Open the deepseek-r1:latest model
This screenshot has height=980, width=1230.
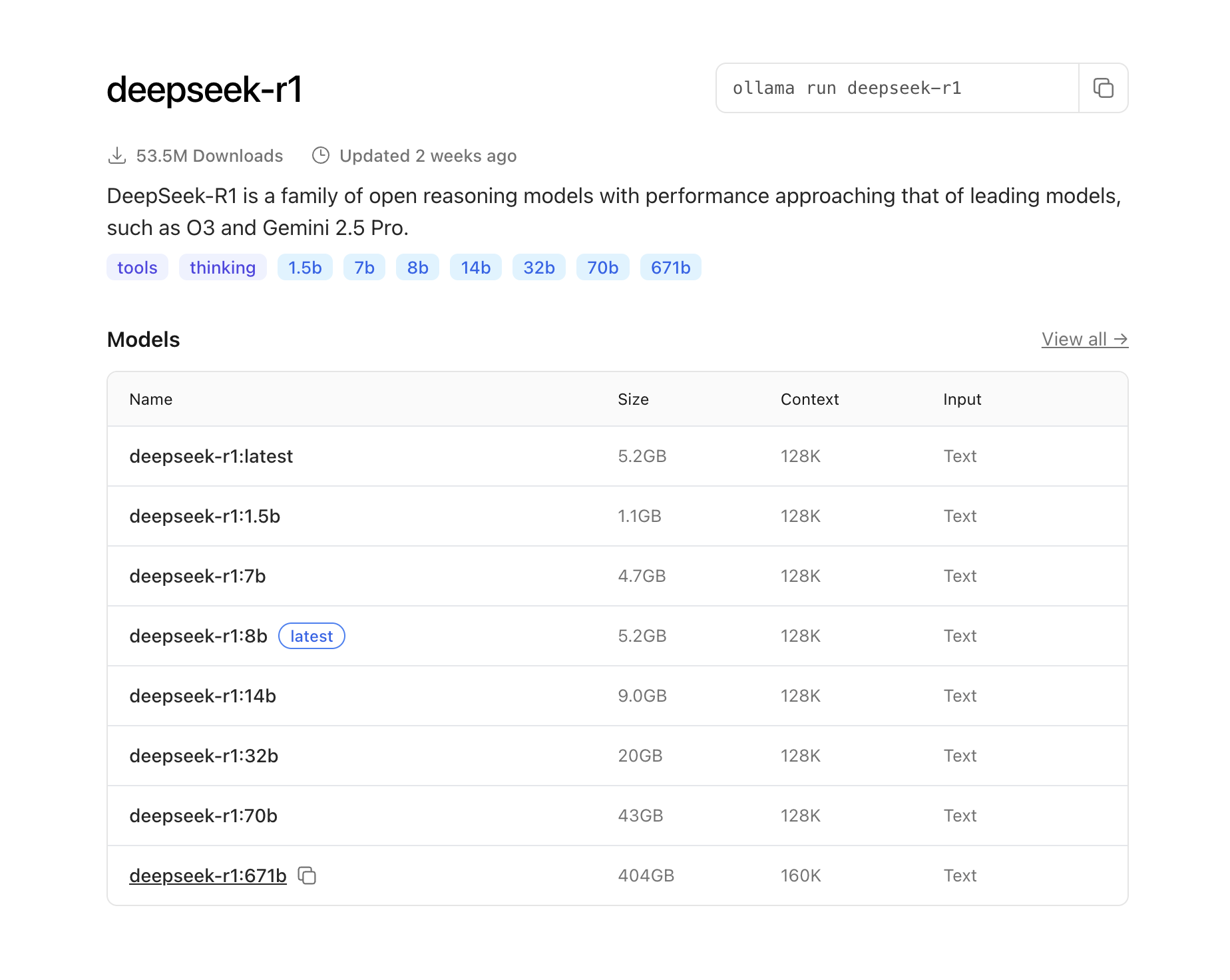[x=211, y=456]
